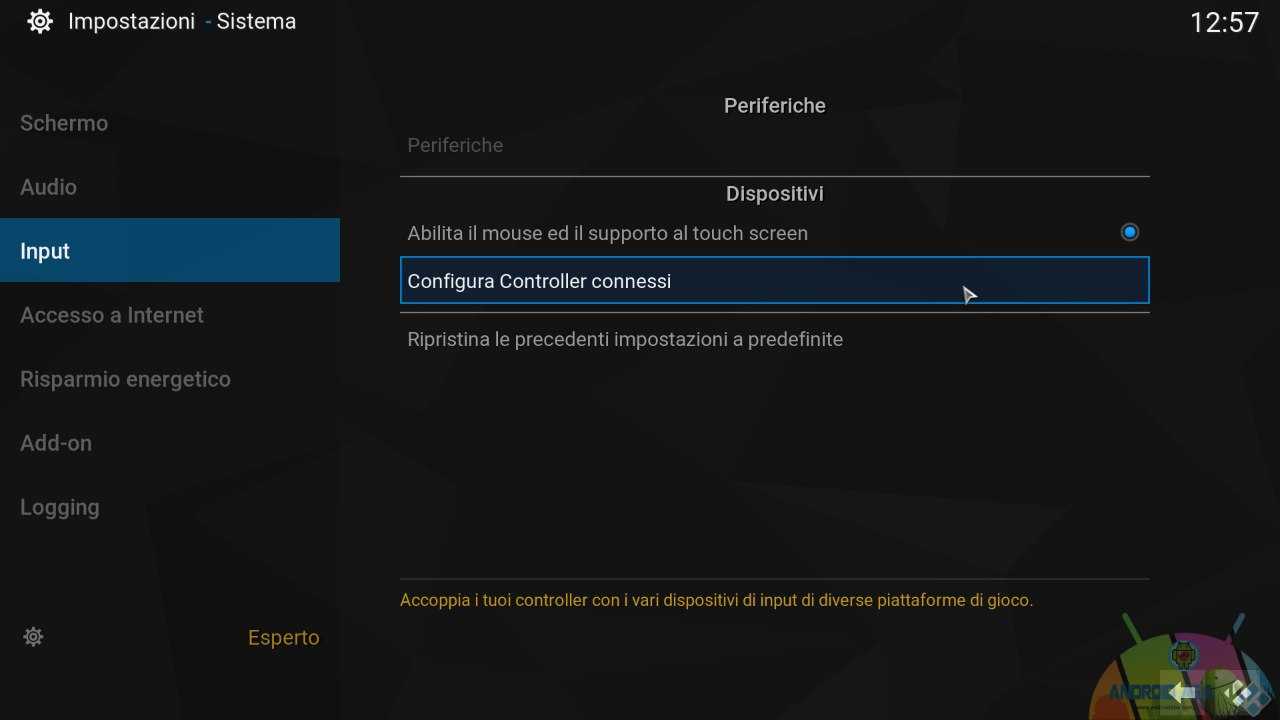Click the settings gear icon beside Impostazioni
1280x720 pixels.
[x=40, y=21]
